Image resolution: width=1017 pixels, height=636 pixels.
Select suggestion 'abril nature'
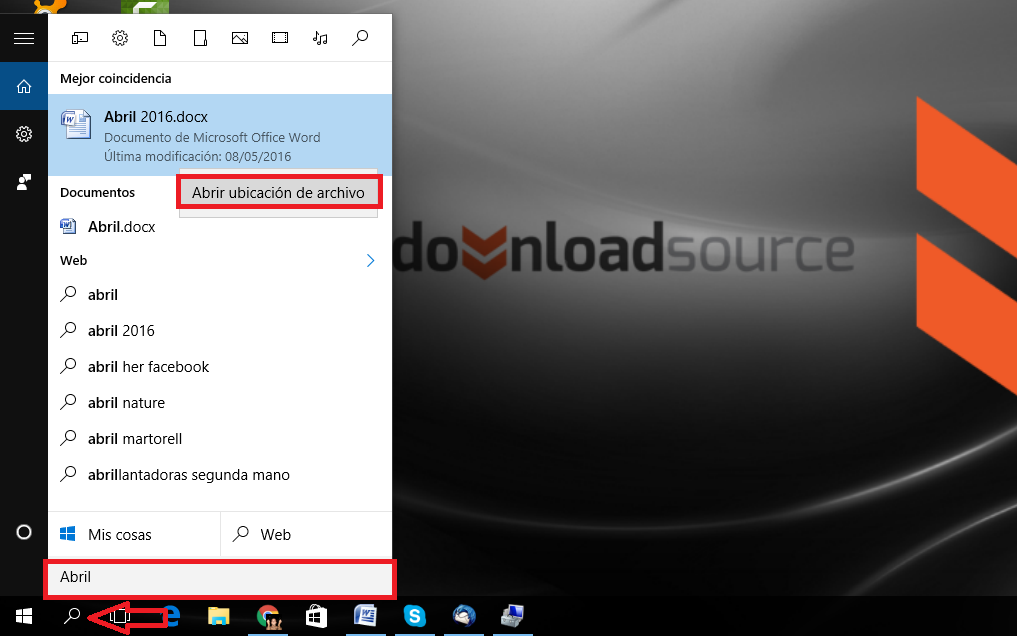[x=220, y=403]
